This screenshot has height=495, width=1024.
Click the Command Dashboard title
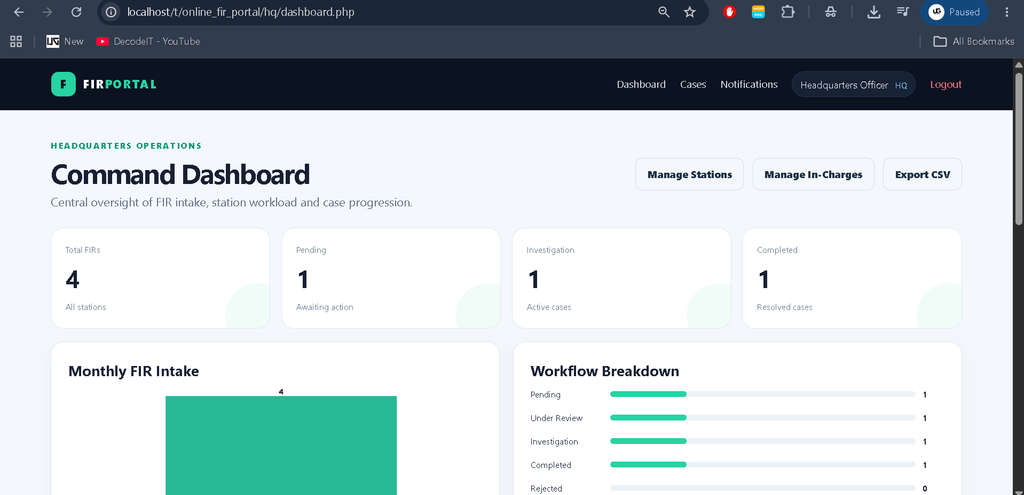pyautogui.click(x=180, y=175)
